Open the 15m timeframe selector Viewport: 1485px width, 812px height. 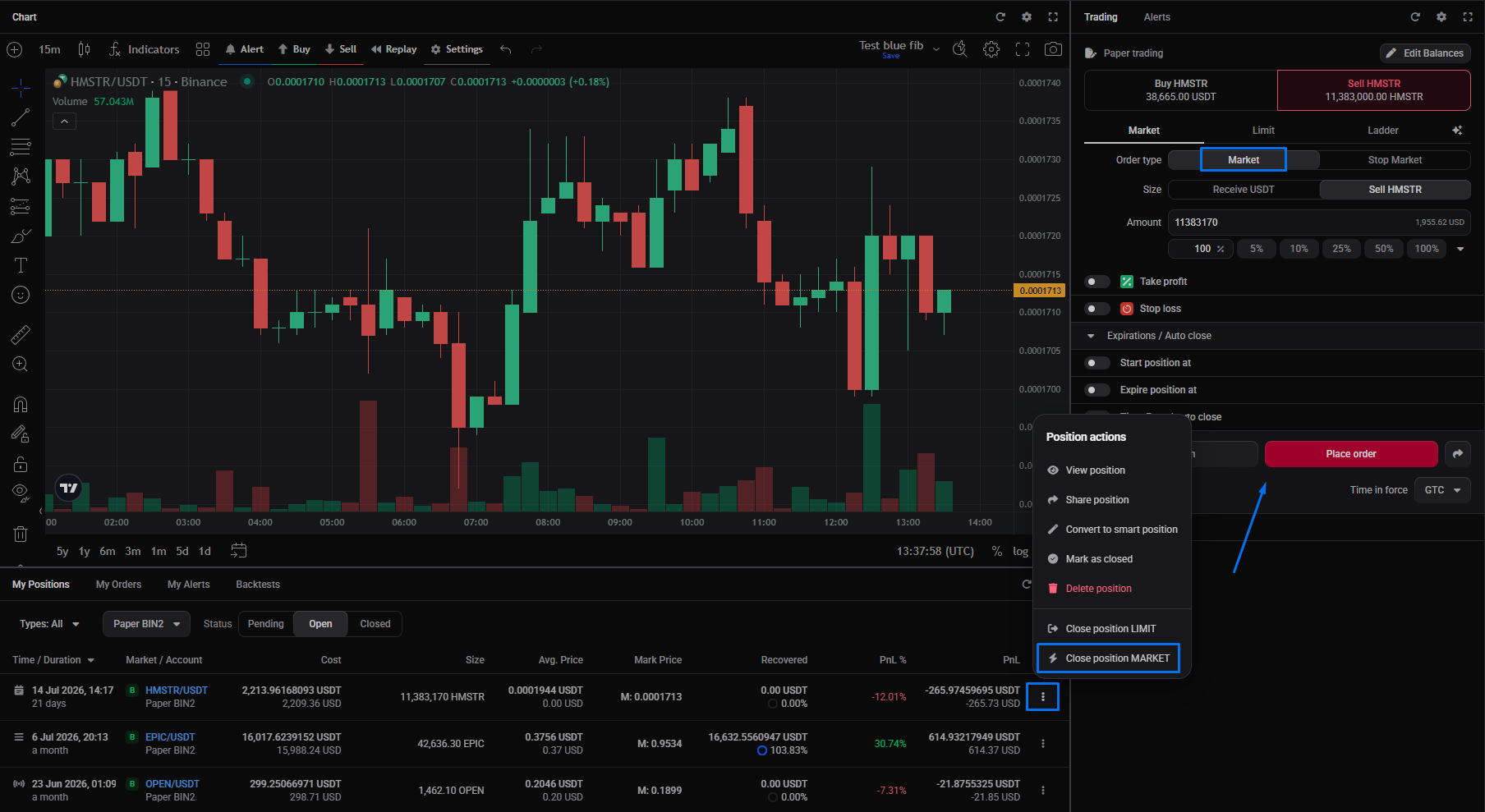click(49, 49)
